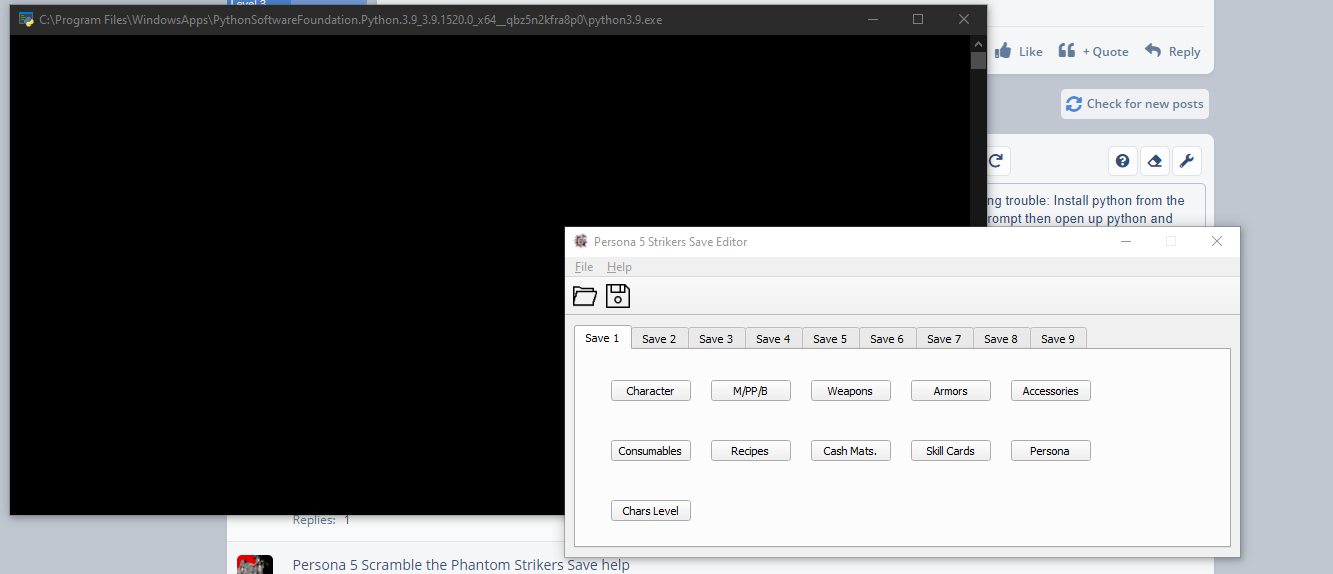Open the Skill Cards editor button
Screen dimensions: 1333x574
[x=950, y=451]
